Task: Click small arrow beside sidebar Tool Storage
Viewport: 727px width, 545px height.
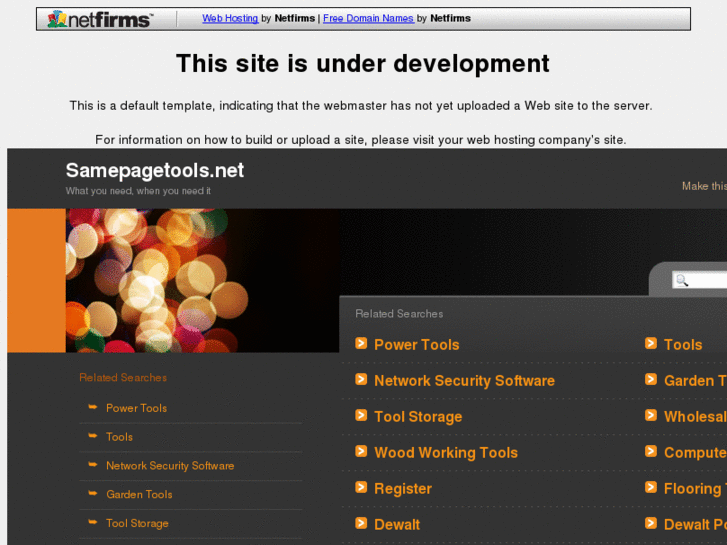Action: tap(93, 522)
